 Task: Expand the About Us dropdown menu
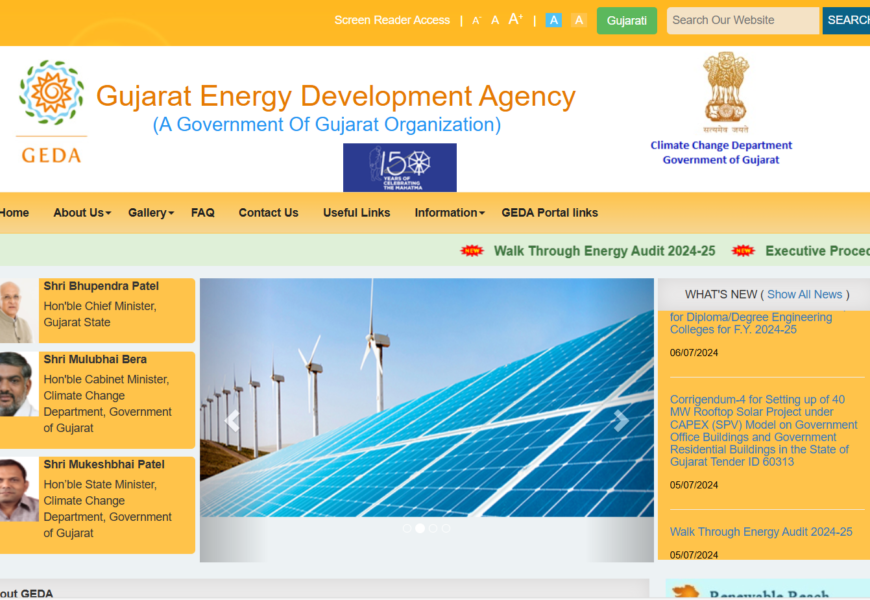click(x=82, y=213)
